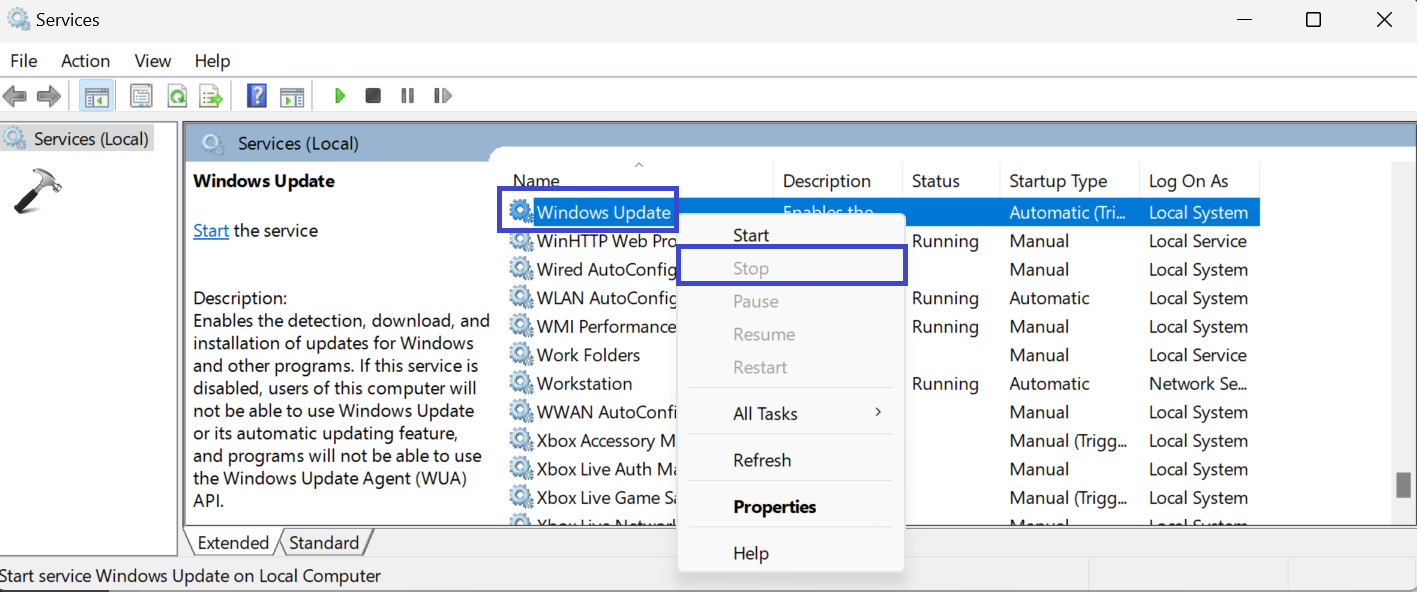The image size is (1417, 592).
Task: Open the View menu in menu bar
Action: point(153,61)
